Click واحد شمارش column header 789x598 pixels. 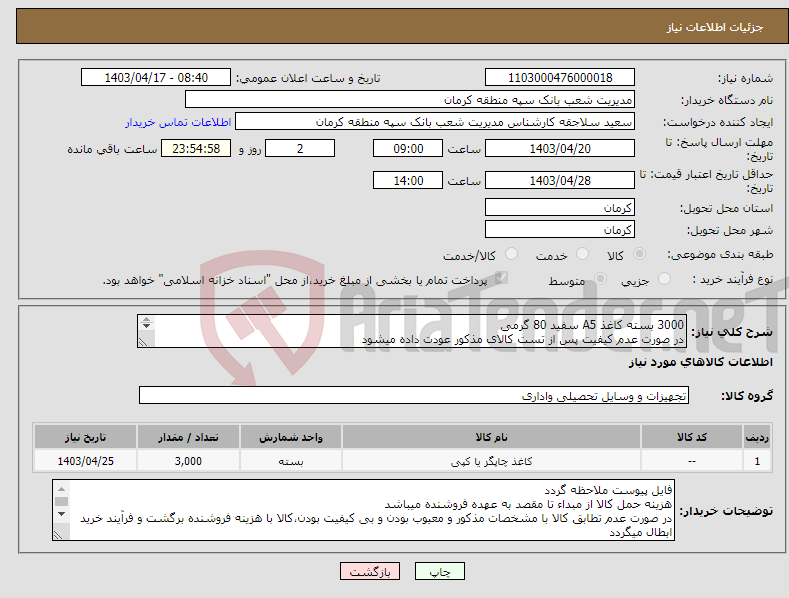point(291,437)
